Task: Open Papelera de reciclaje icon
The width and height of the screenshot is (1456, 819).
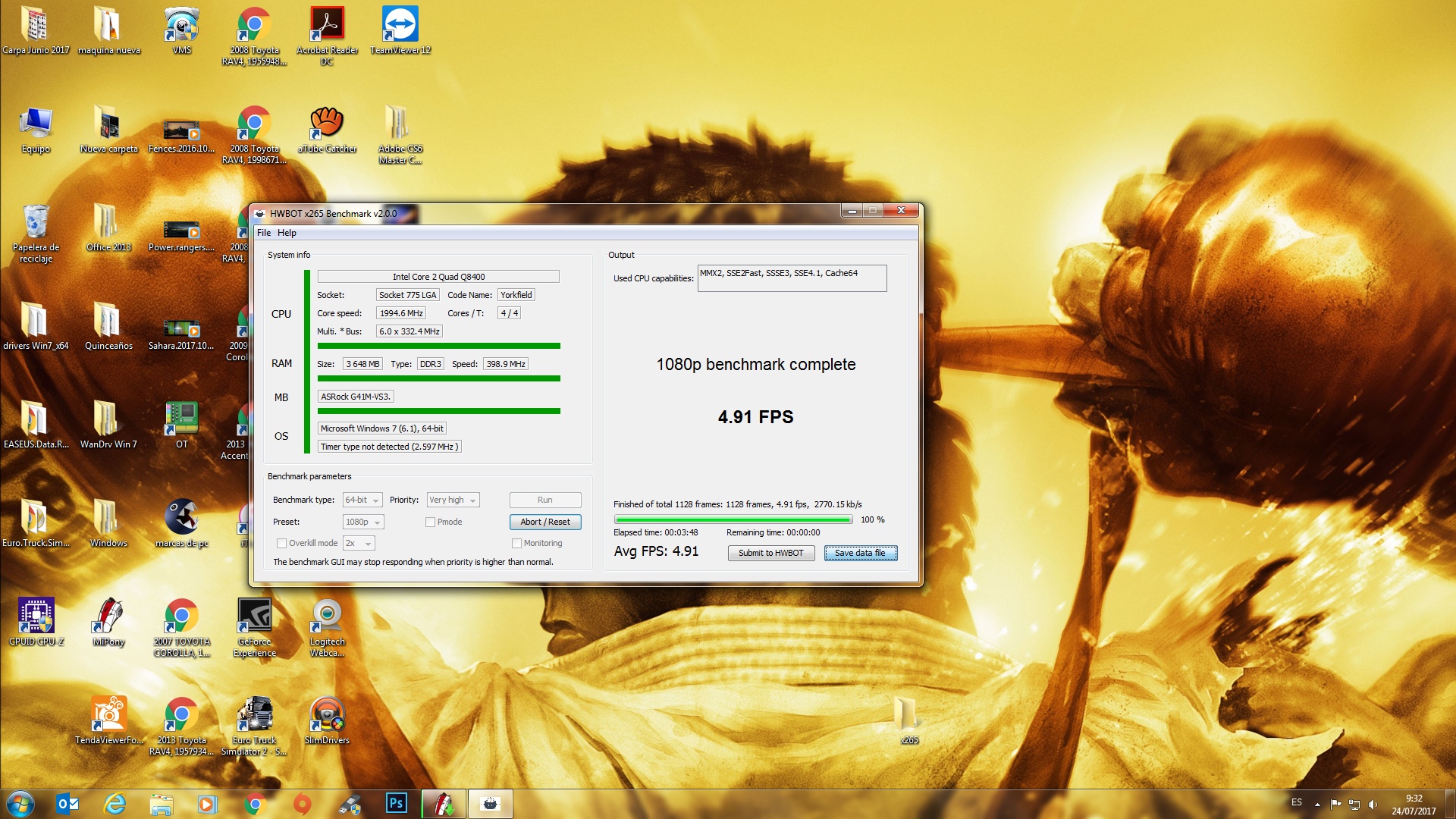Action: point(36,234)
